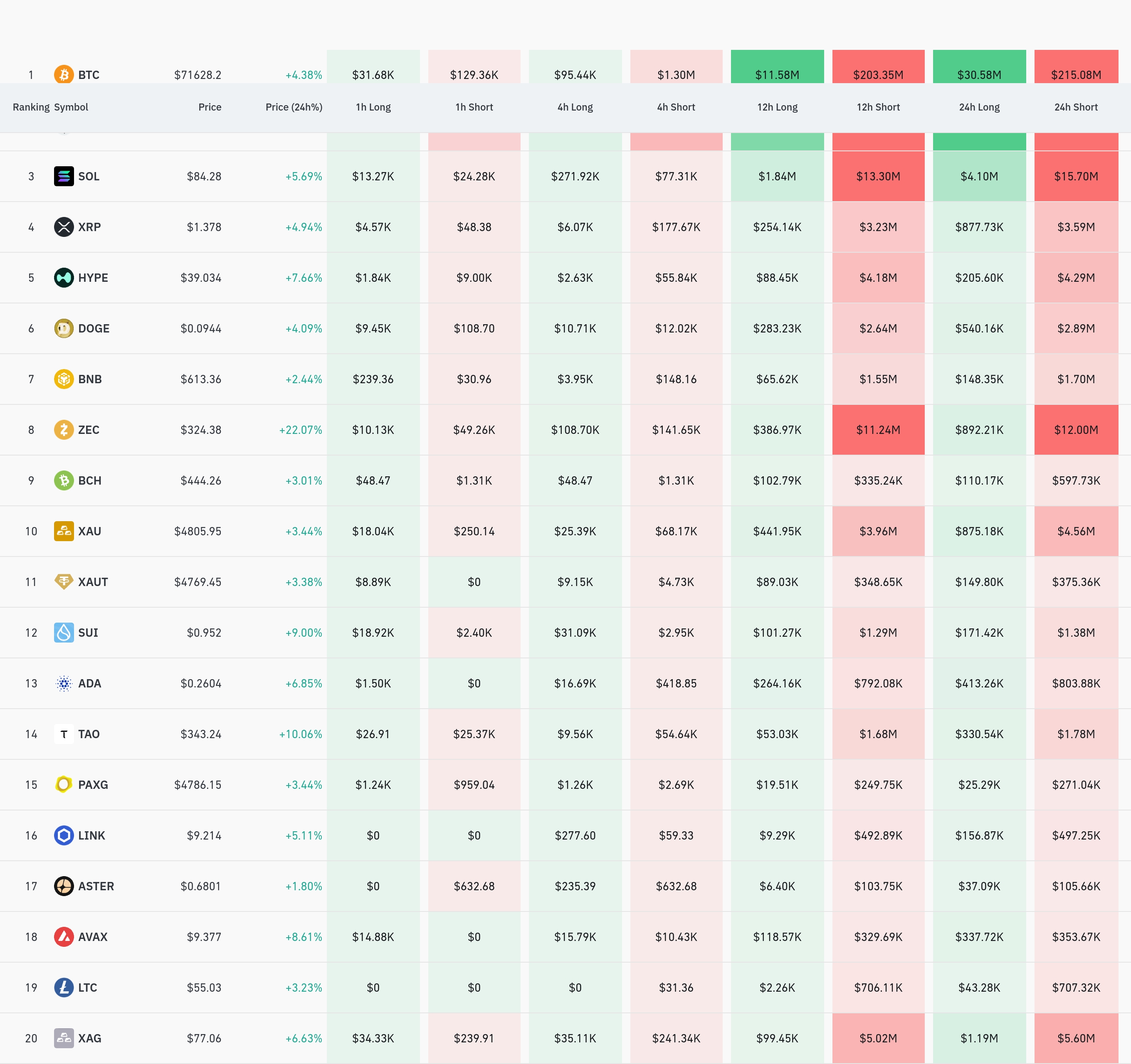Sort by the 24h Short column header
Viewport: 1131px width, 1064px height.
click(1075, 107)
